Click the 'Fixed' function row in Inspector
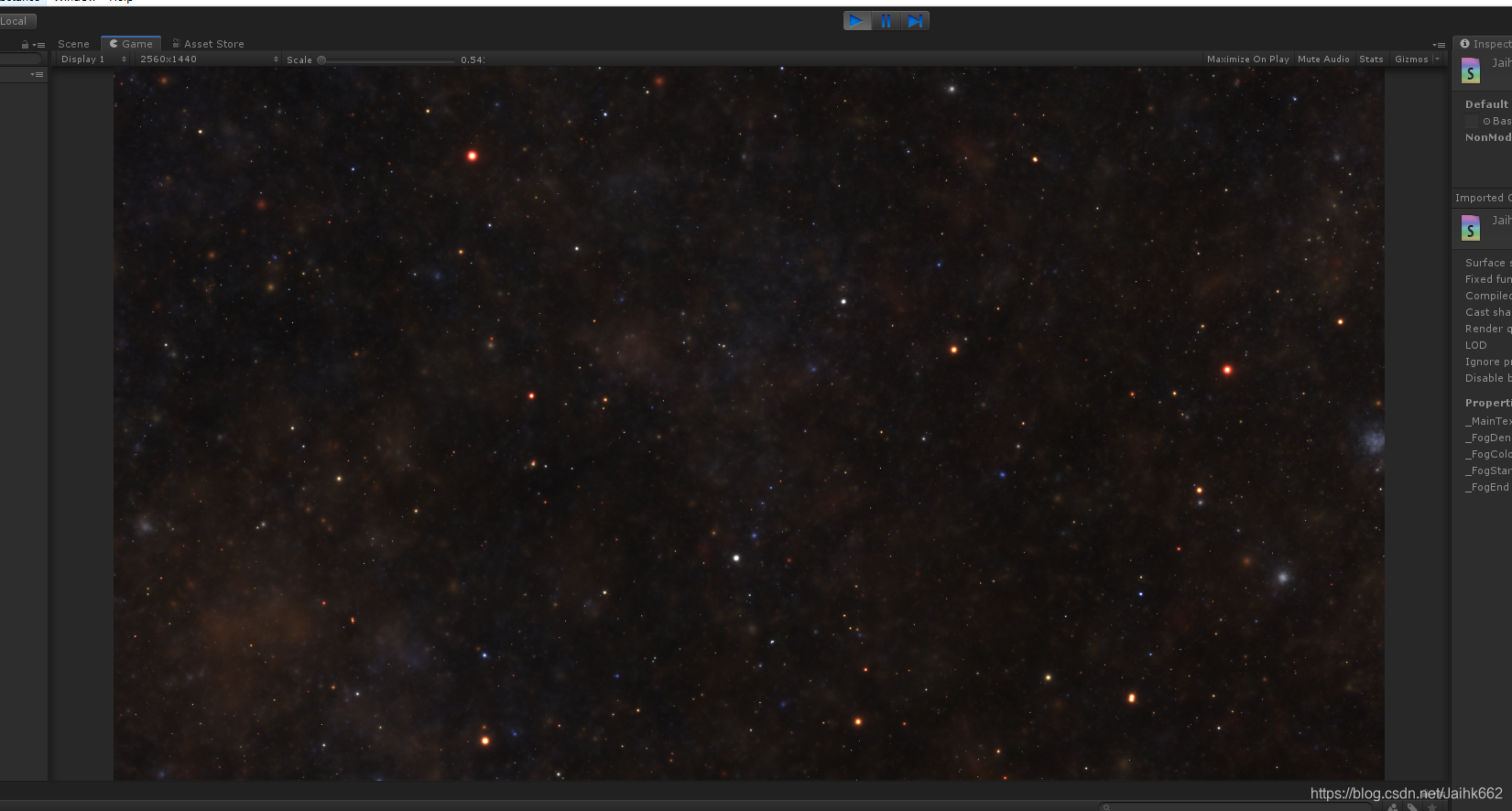The width and height of the screenshot is (1512, 811). [1488, 279]
